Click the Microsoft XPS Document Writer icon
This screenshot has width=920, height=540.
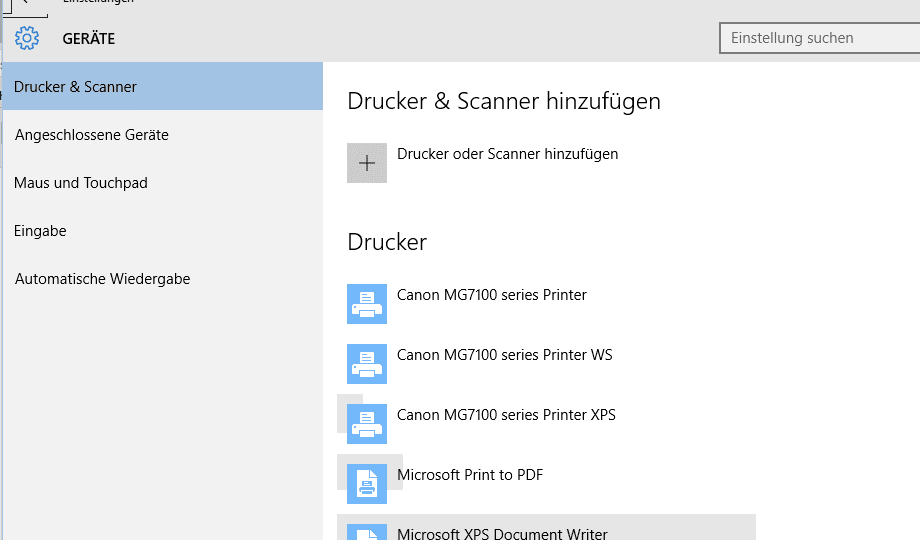coord(367,532)
